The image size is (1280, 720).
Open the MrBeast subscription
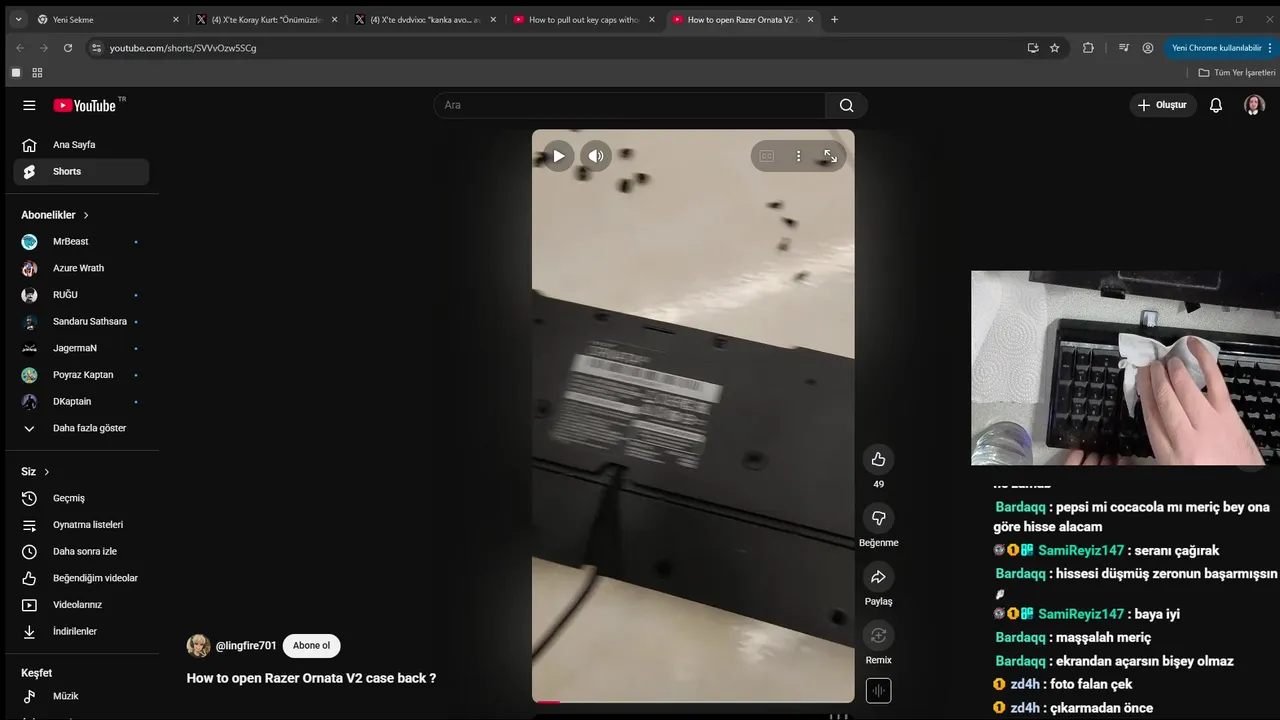pos(81,242)
